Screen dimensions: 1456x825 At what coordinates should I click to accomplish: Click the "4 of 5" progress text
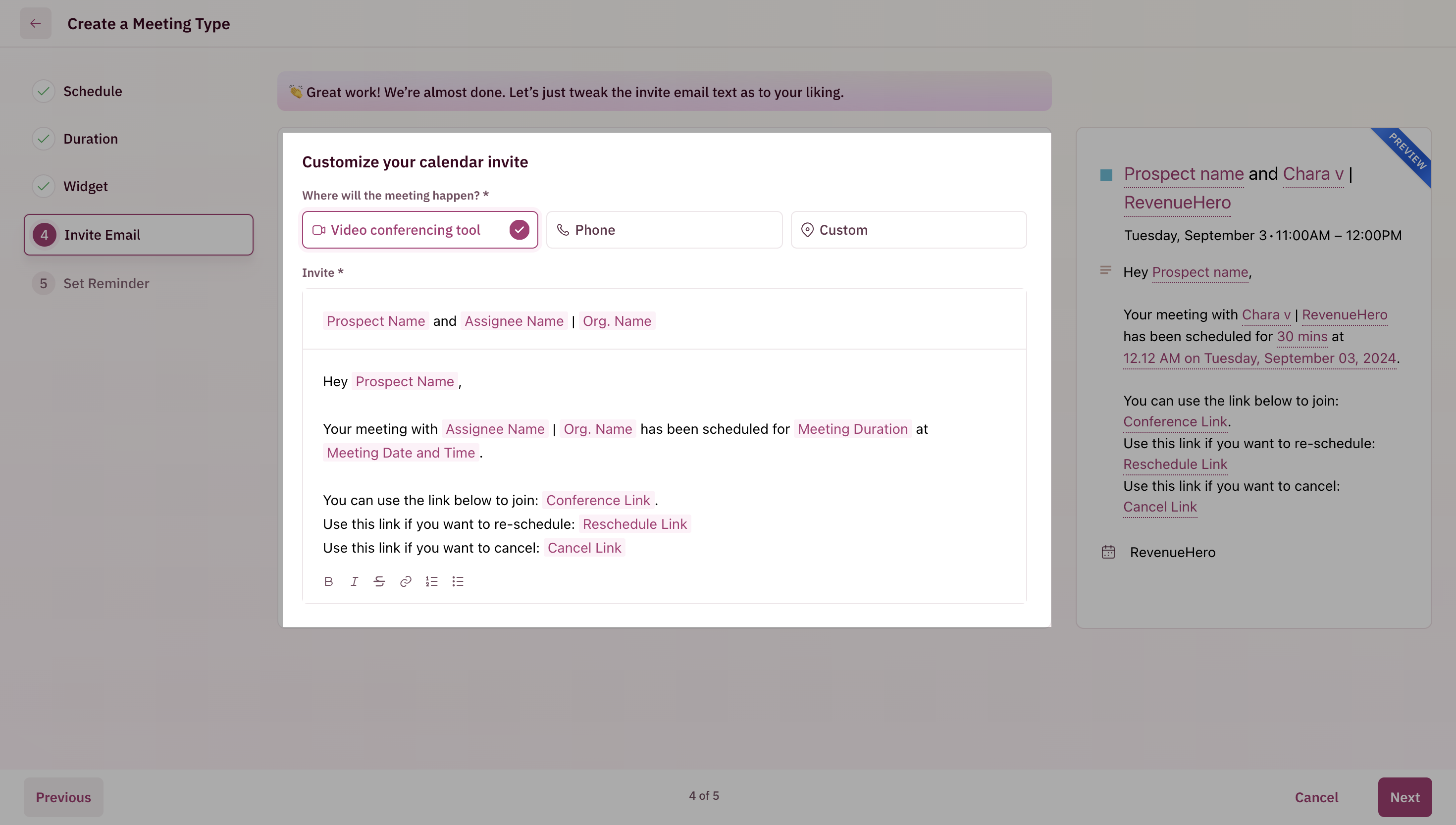704,795
